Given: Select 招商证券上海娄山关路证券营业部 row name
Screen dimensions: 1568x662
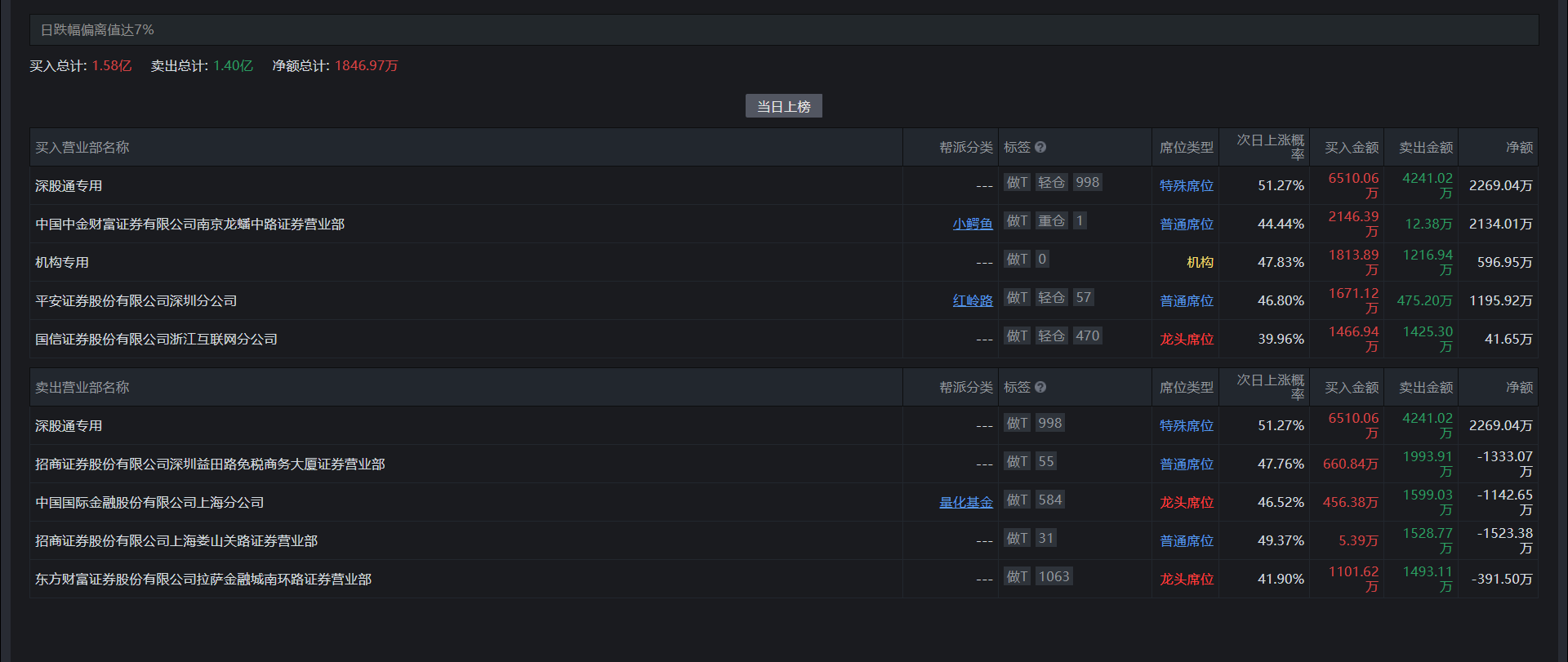Looking at the screenshot, I should pos(176,540).
